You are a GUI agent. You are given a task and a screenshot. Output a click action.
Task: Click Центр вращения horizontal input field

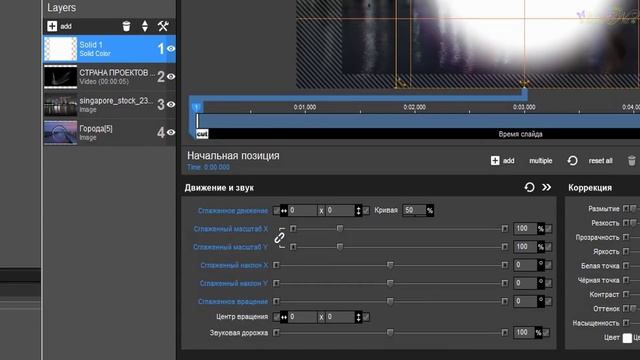click(302, 317)
